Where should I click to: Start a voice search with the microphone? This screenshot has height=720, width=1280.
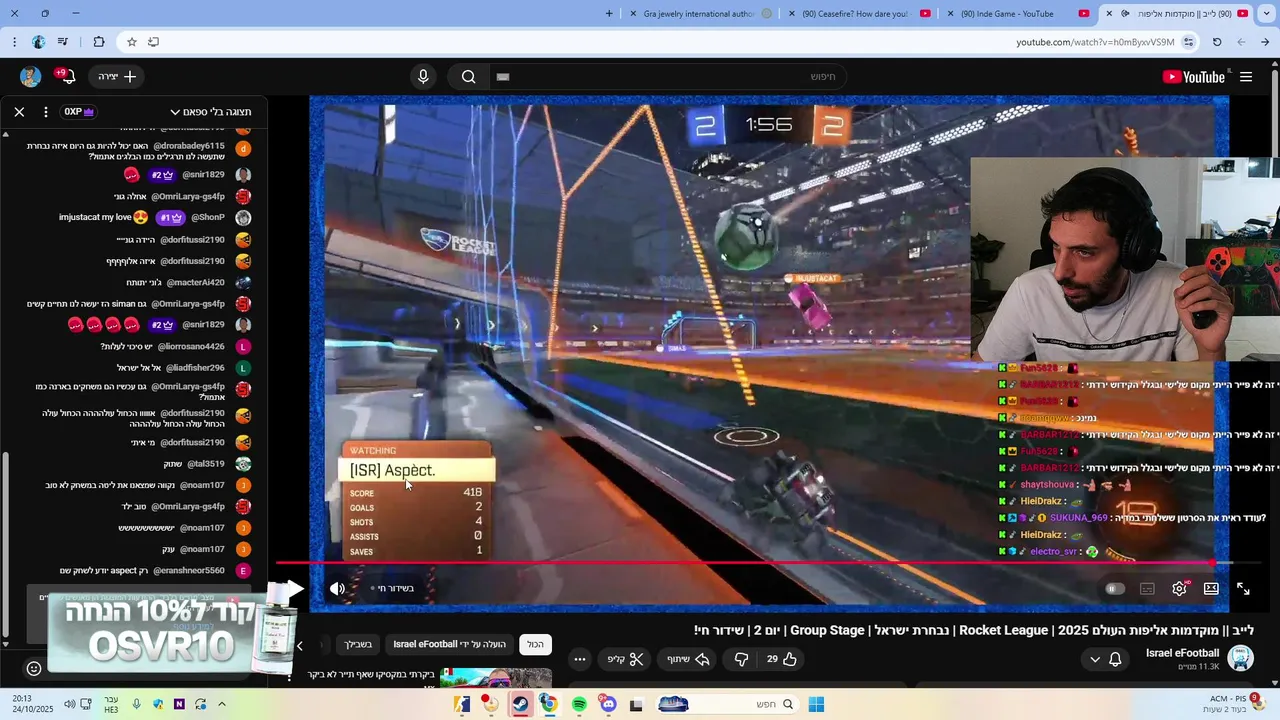coord(423,77)
